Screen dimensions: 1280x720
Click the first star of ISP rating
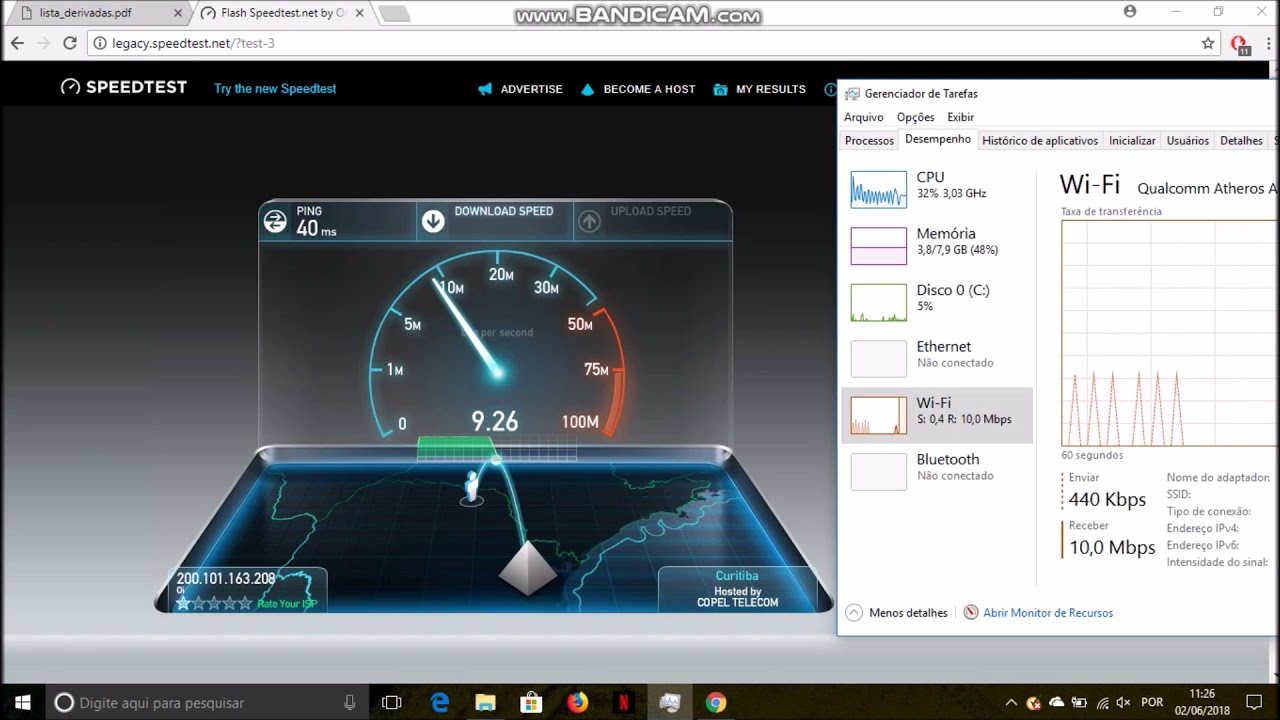click(183, 603)
